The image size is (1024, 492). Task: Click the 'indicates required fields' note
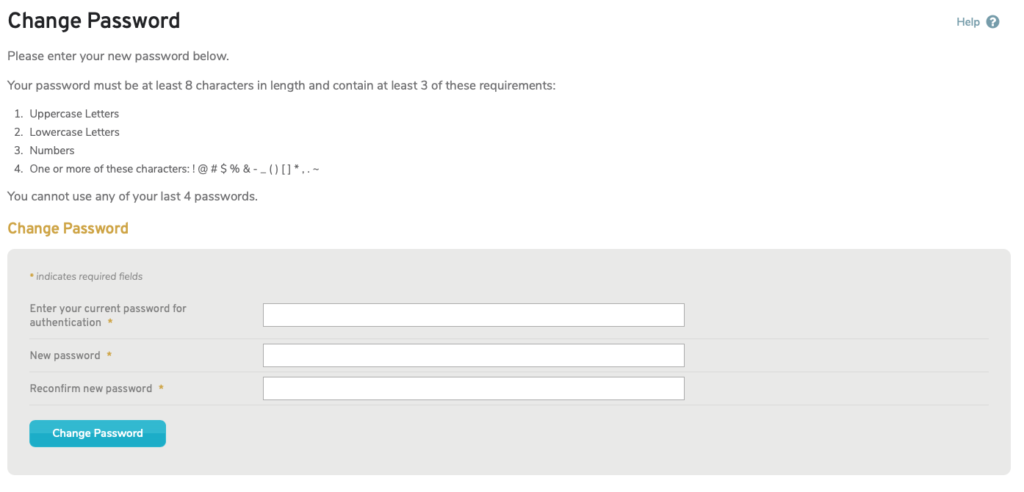(89, 276)
